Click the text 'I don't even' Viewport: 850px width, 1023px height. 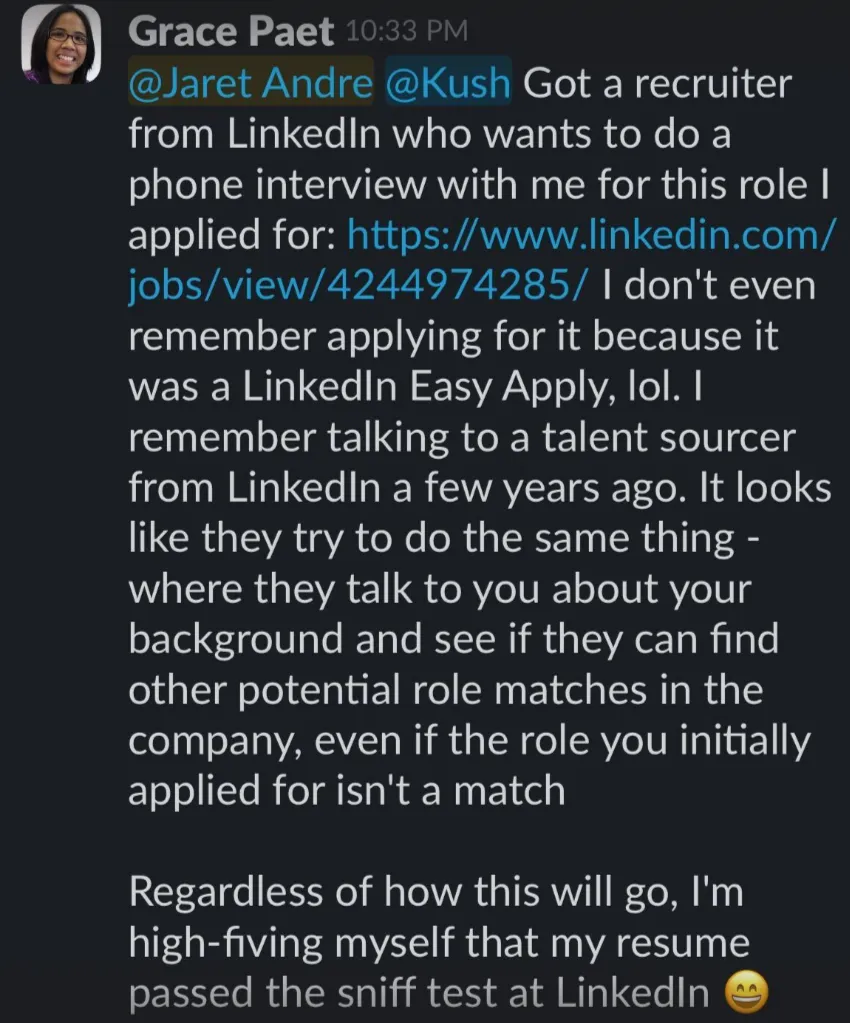click(x=709, y=285)
